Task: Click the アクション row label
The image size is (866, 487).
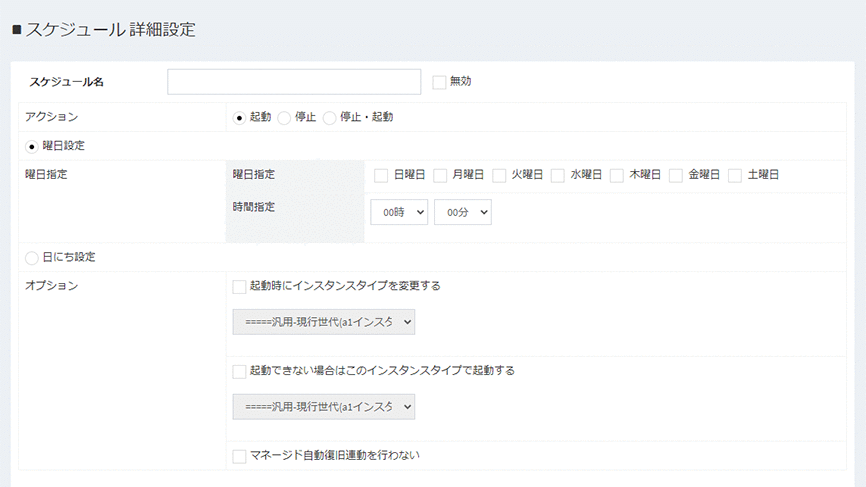Action: point(51,117)
